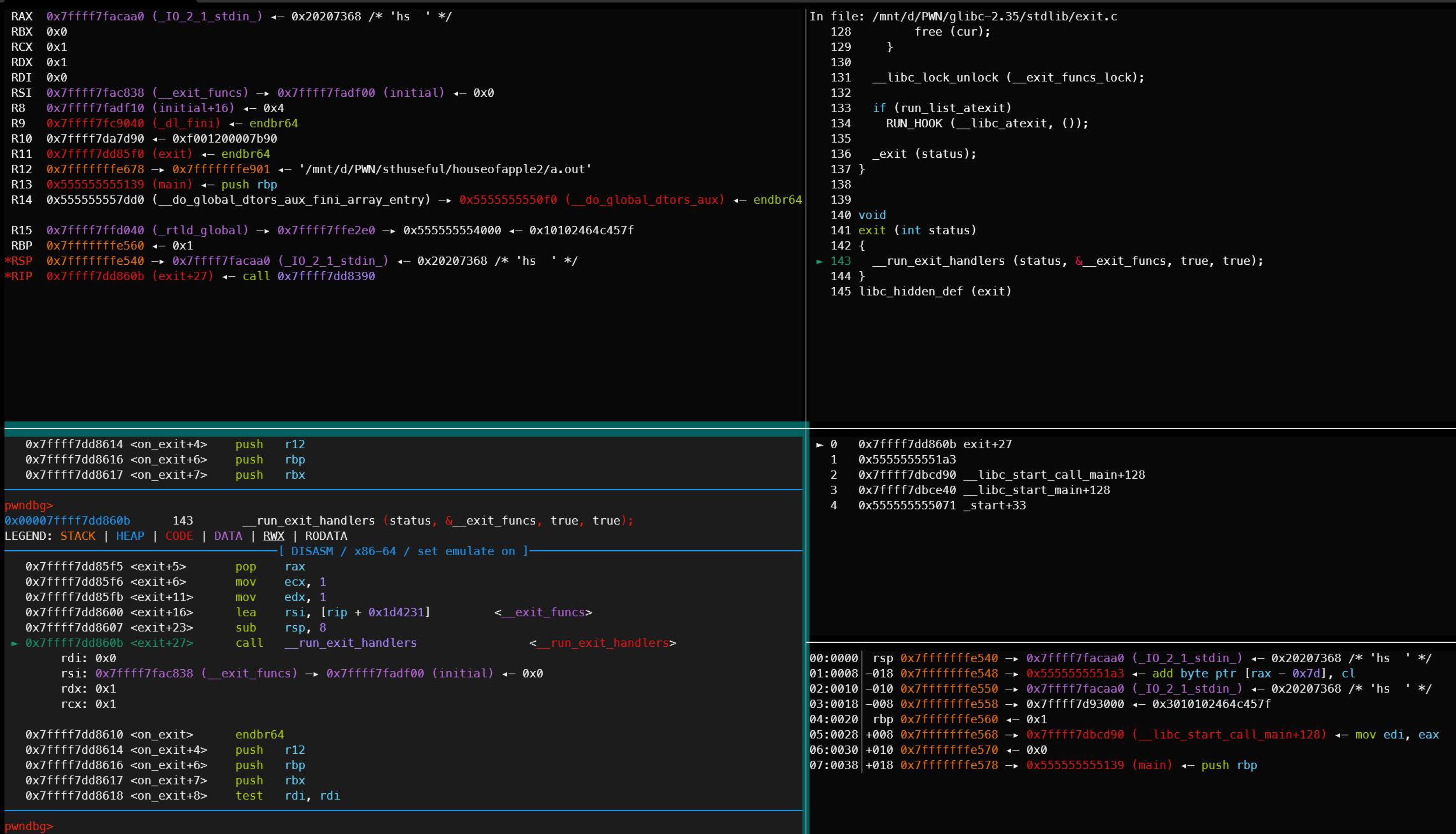Click the bottom pwndbg> prompt
This screenshot has width=1456, height=834.
point(29,826)
